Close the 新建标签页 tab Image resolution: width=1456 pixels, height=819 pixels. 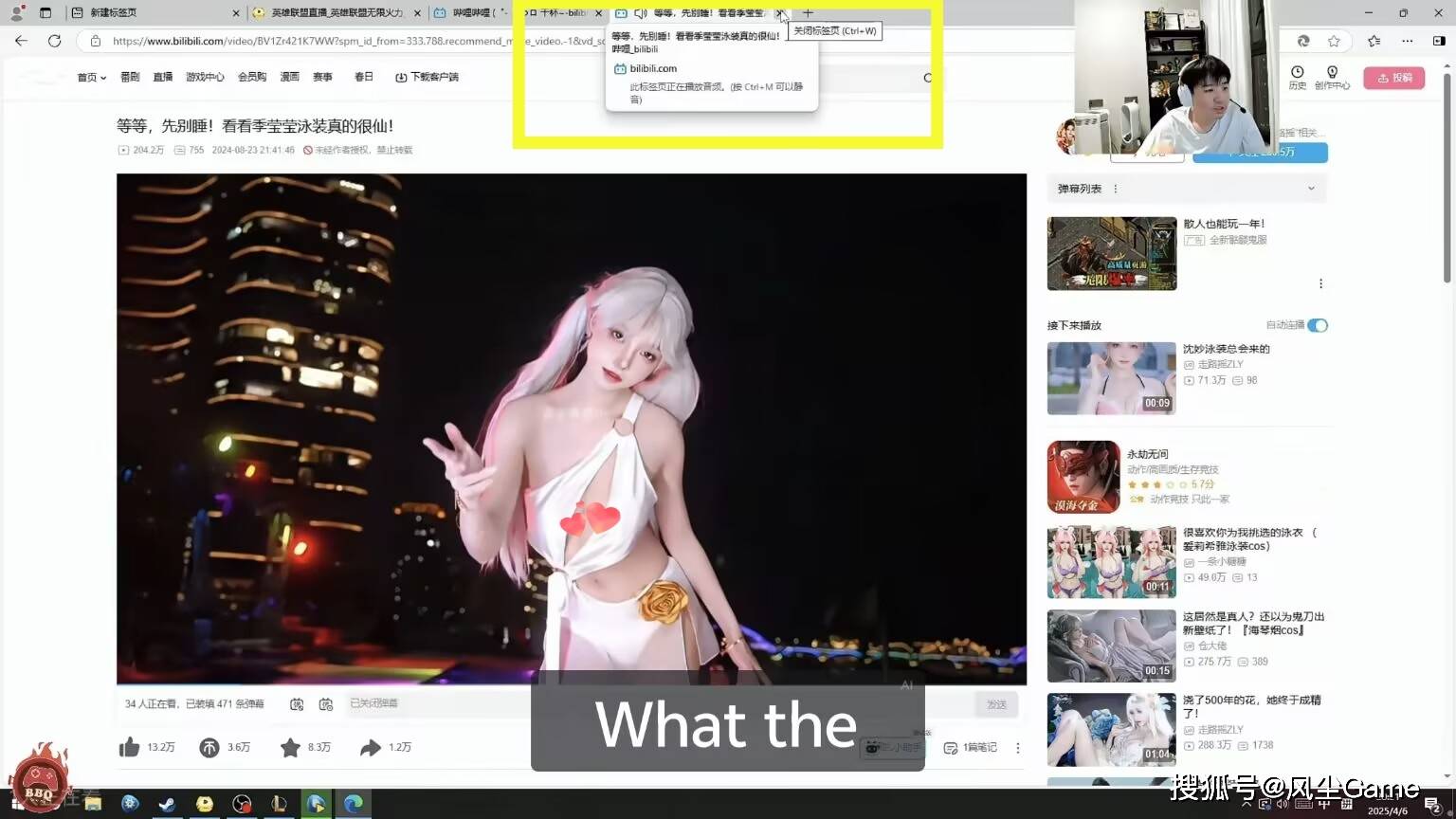click(x=236, y=13)
